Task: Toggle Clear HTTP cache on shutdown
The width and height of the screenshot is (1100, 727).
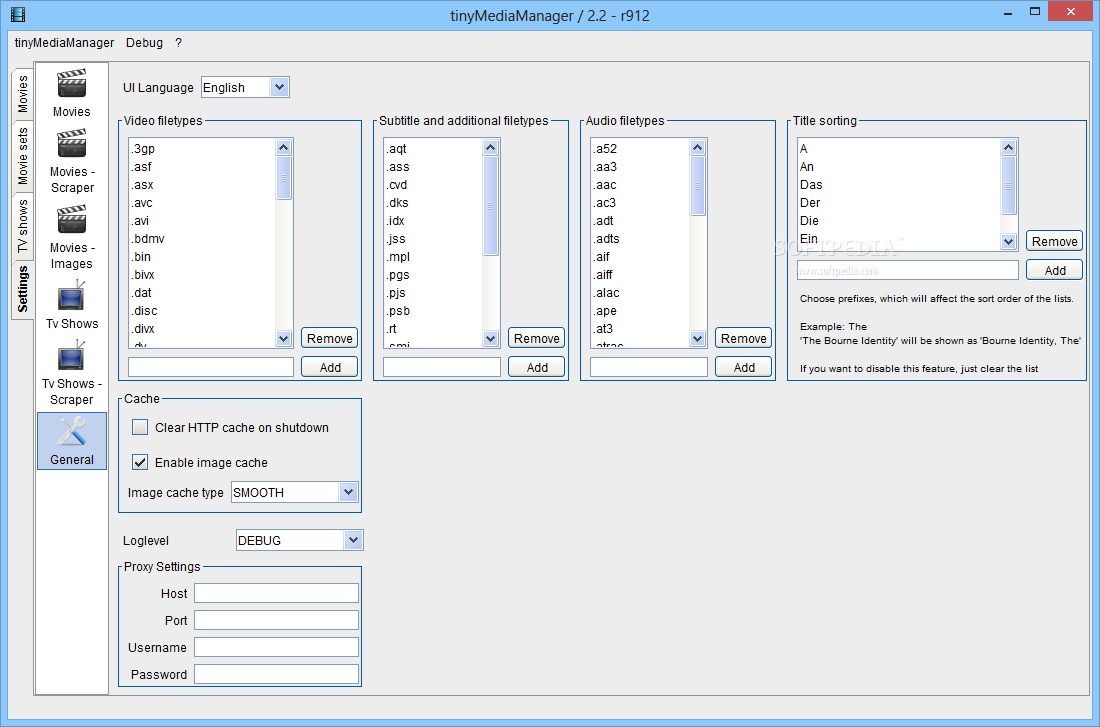Action: (140, 427)
